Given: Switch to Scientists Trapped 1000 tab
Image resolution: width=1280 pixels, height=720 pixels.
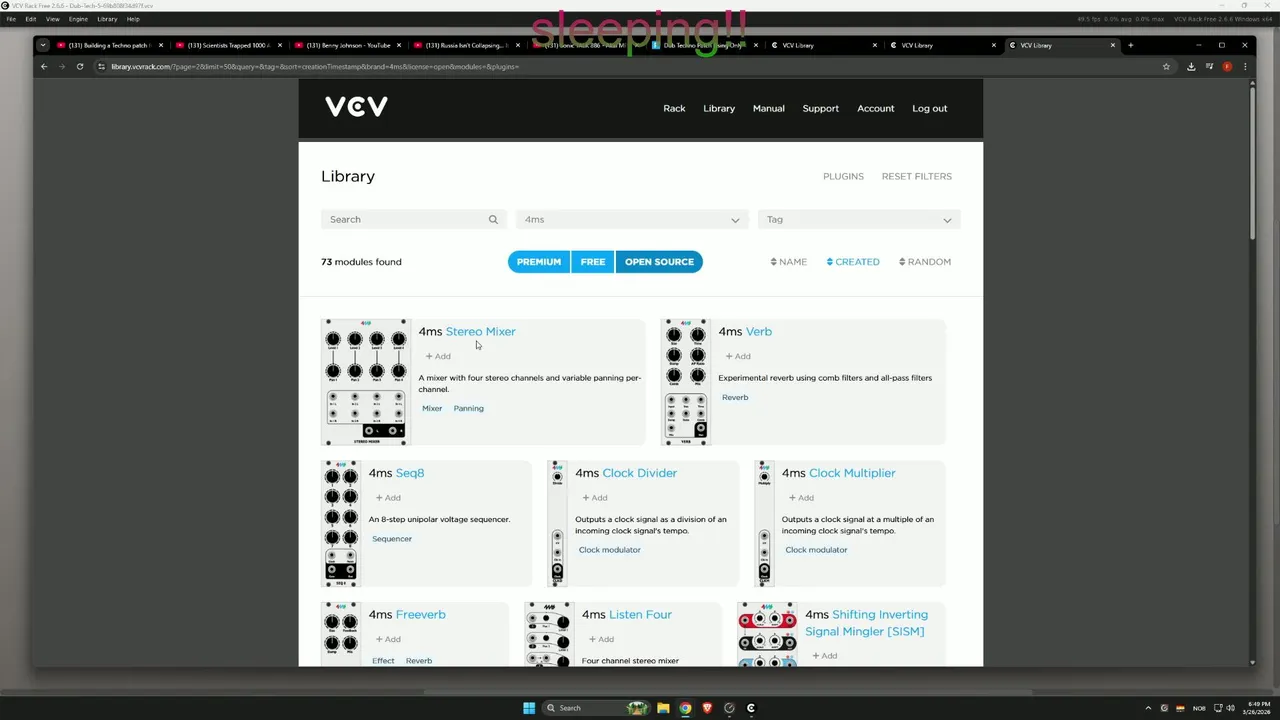Looking at the screenshot, I should pos(229,45).
